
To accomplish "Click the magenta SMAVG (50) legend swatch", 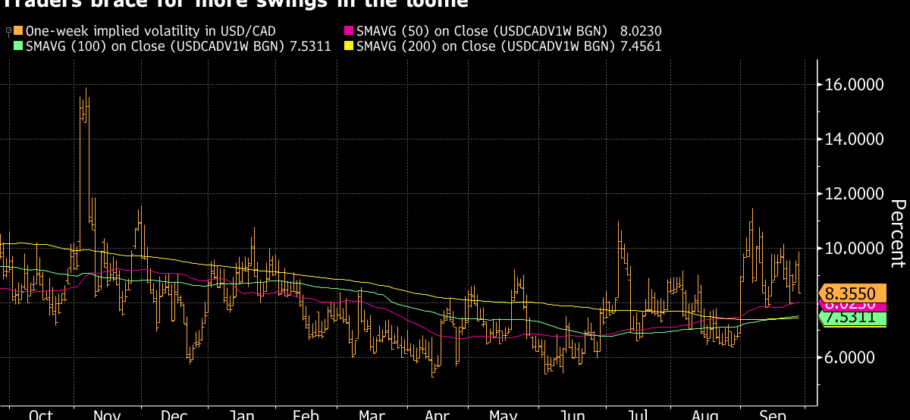I will pyautogui.click(x=349, y=31).
